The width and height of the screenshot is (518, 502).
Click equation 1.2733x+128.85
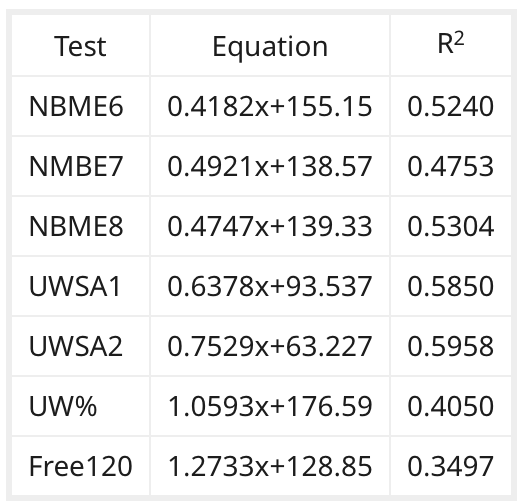point(270,466)
